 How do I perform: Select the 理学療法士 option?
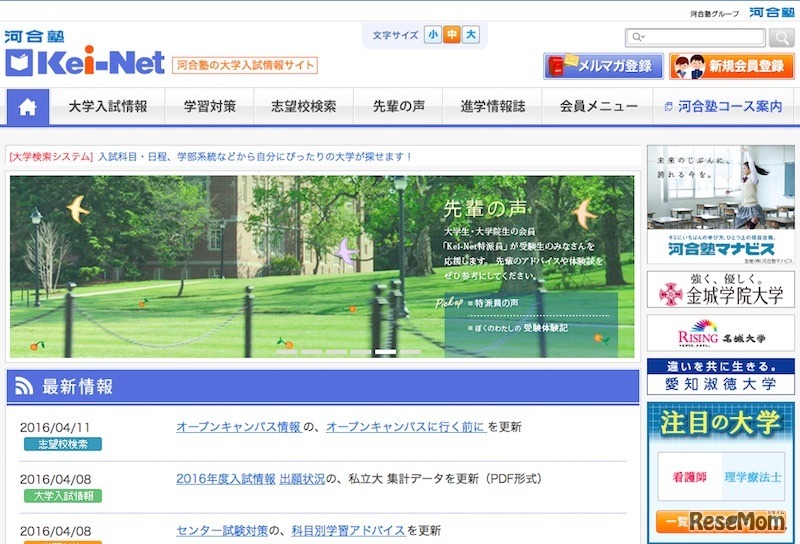click(x=753, y=477)
